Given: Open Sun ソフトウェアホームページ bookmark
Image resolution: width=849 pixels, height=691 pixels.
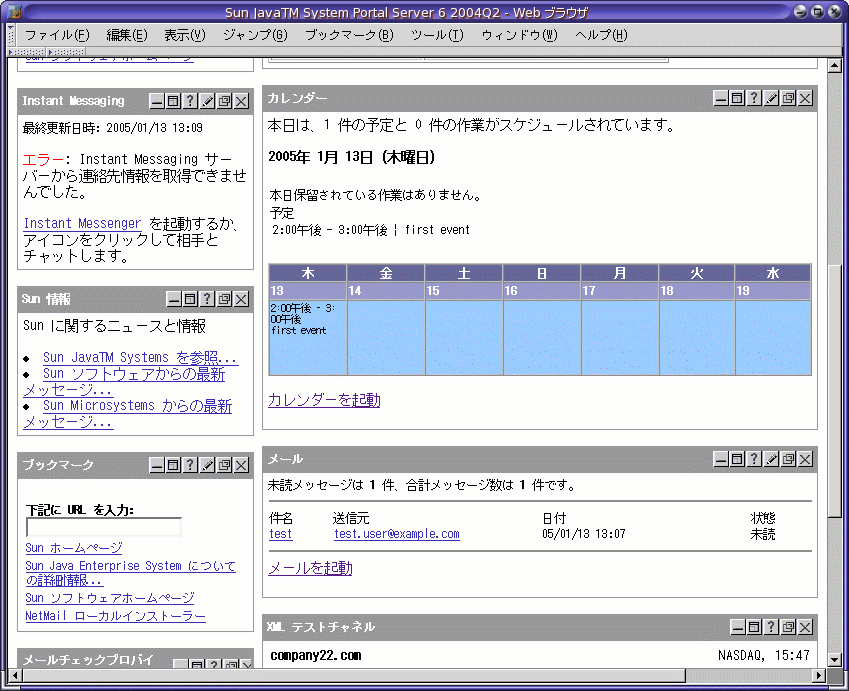Looking at the screenshot, I should (x=110, y=598).
